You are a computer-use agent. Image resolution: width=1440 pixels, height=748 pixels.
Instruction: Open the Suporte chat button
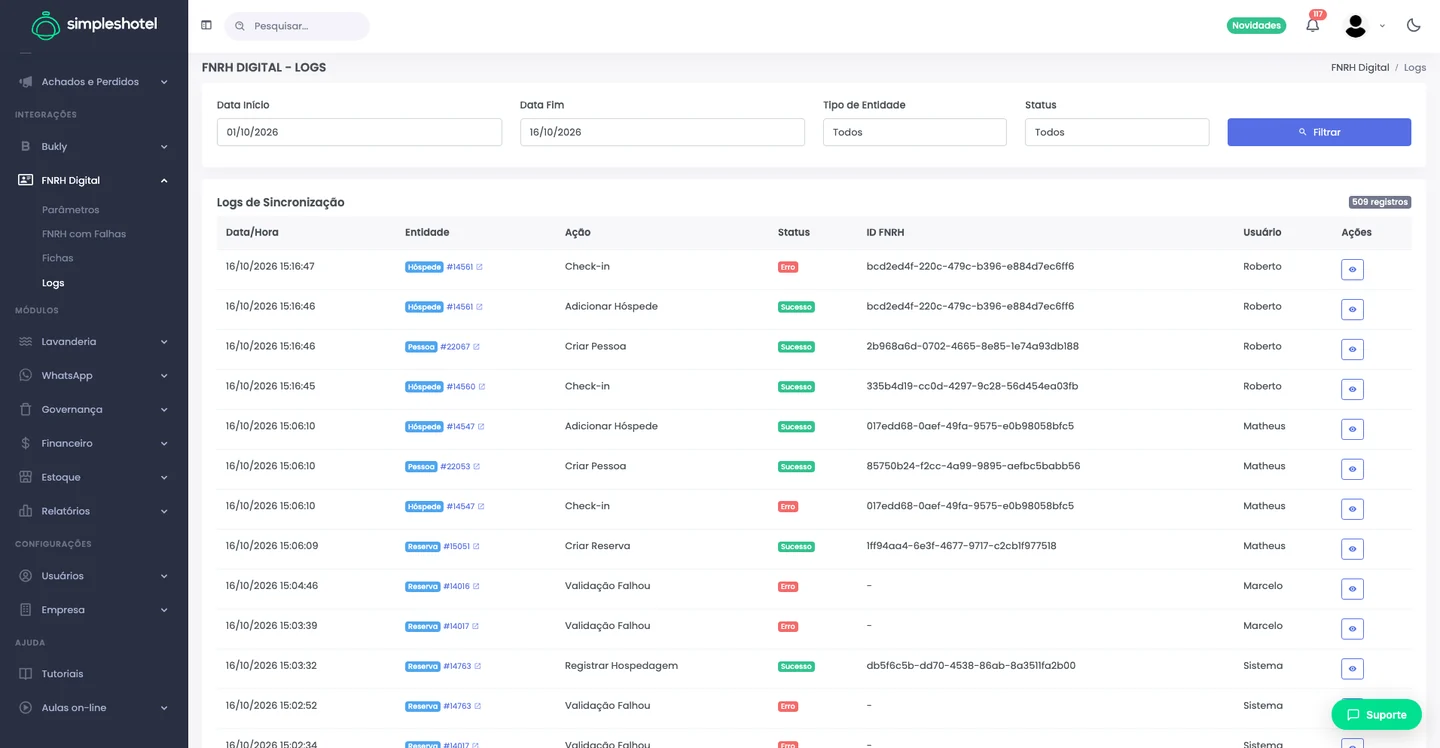pos(1376,715)
